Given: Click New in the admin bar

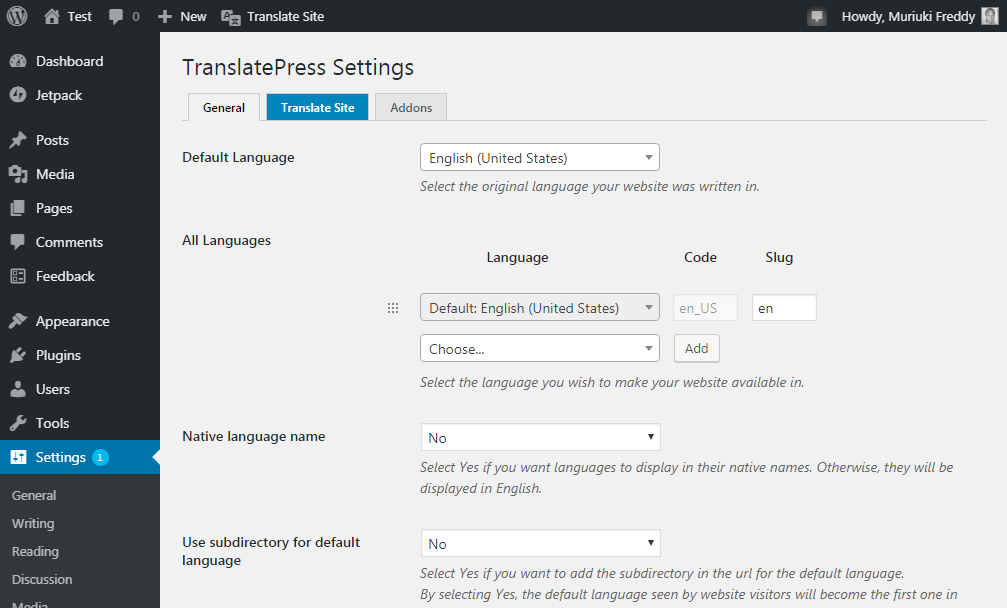Looking at the screenshot, I should (193, 17).
